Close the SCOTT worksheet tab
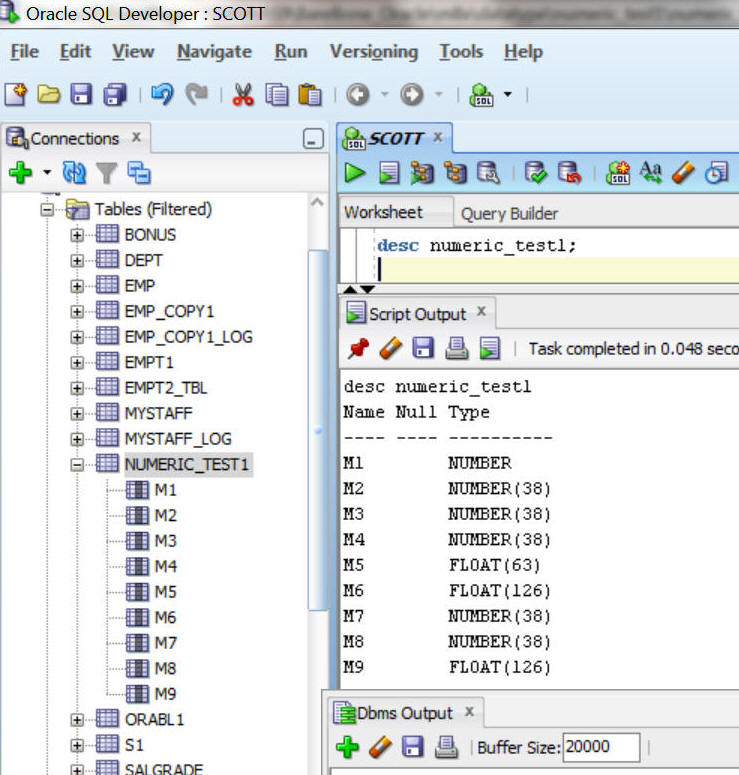 437,137
